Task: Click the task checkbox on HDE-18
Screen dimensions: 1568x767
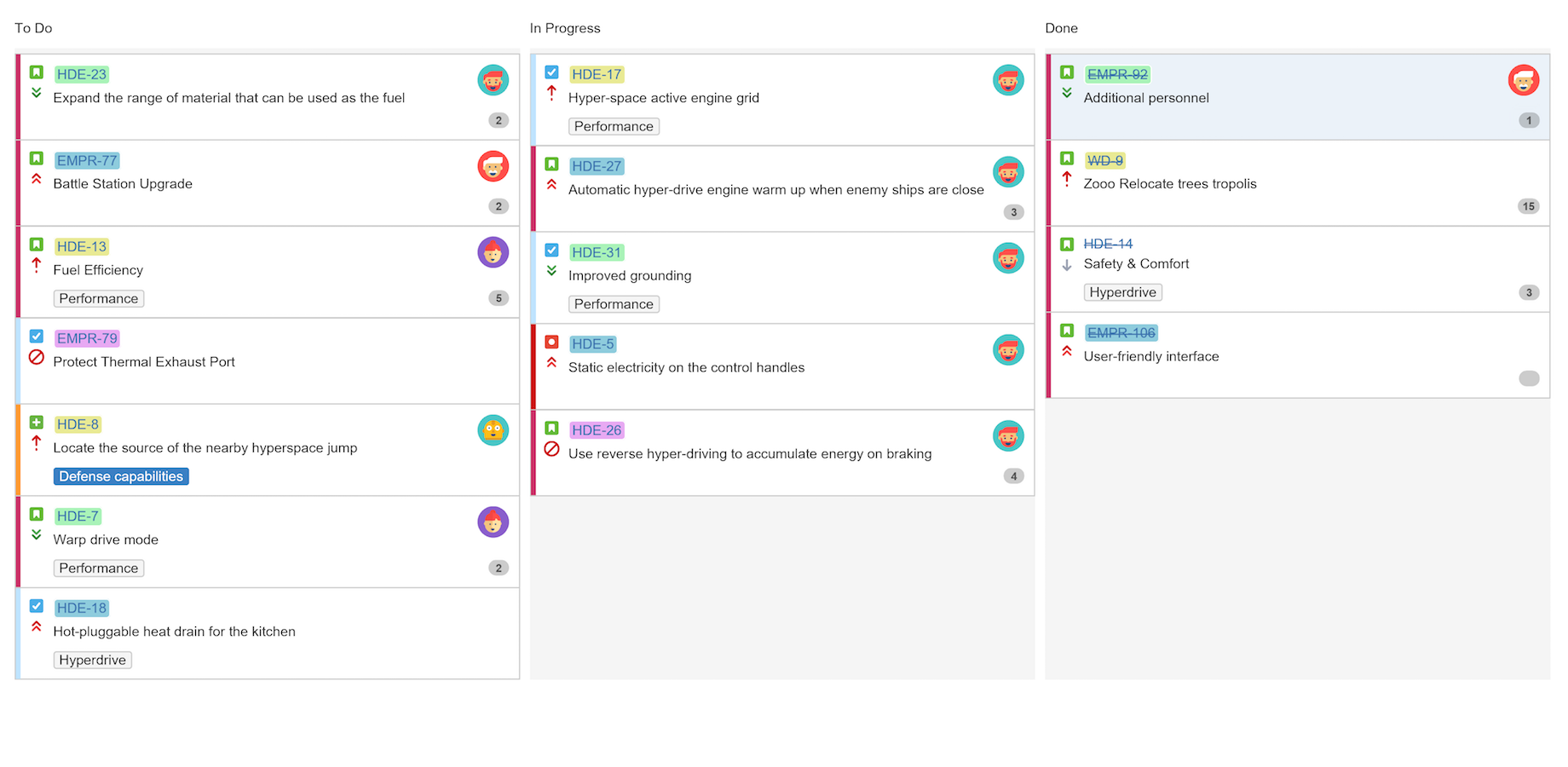Action: (36, 606)
